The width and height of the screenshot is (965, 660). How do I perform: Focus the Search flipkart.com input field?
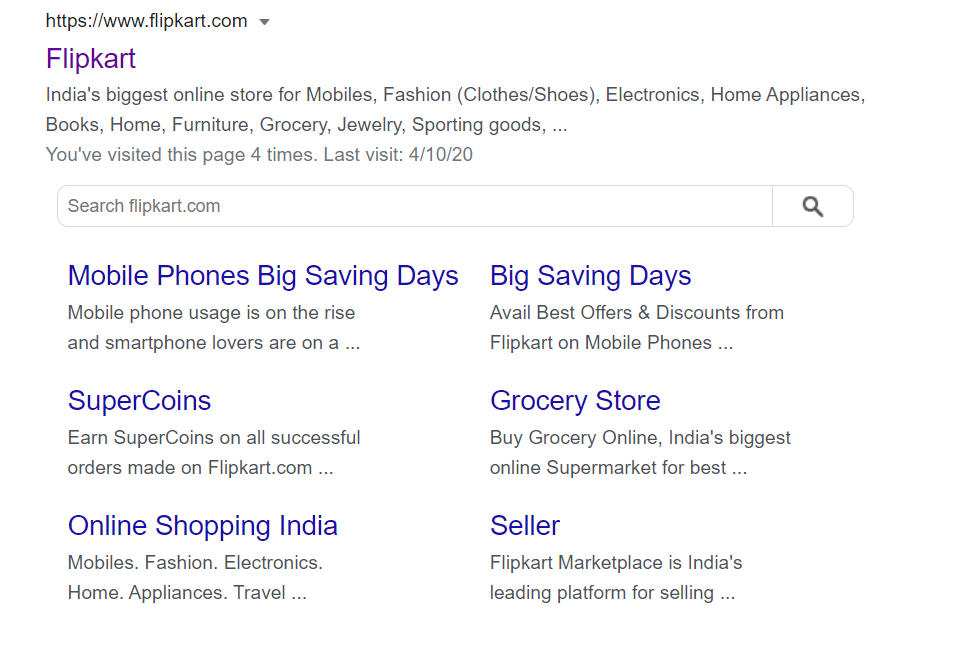pyautogui.click(x=414, y=206)
